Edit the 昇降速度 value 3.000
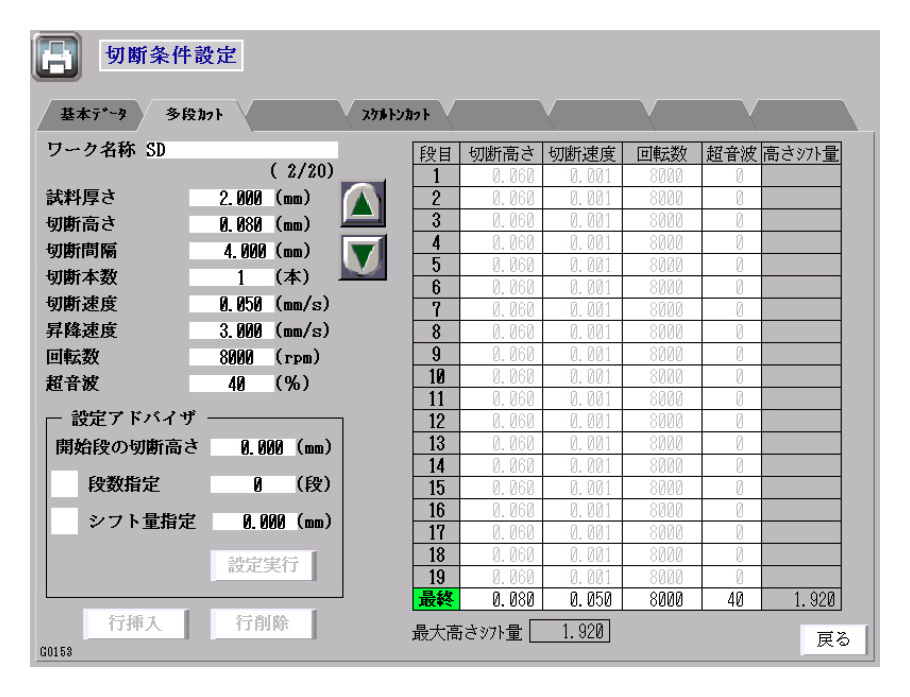 click(x=231, y=331)
